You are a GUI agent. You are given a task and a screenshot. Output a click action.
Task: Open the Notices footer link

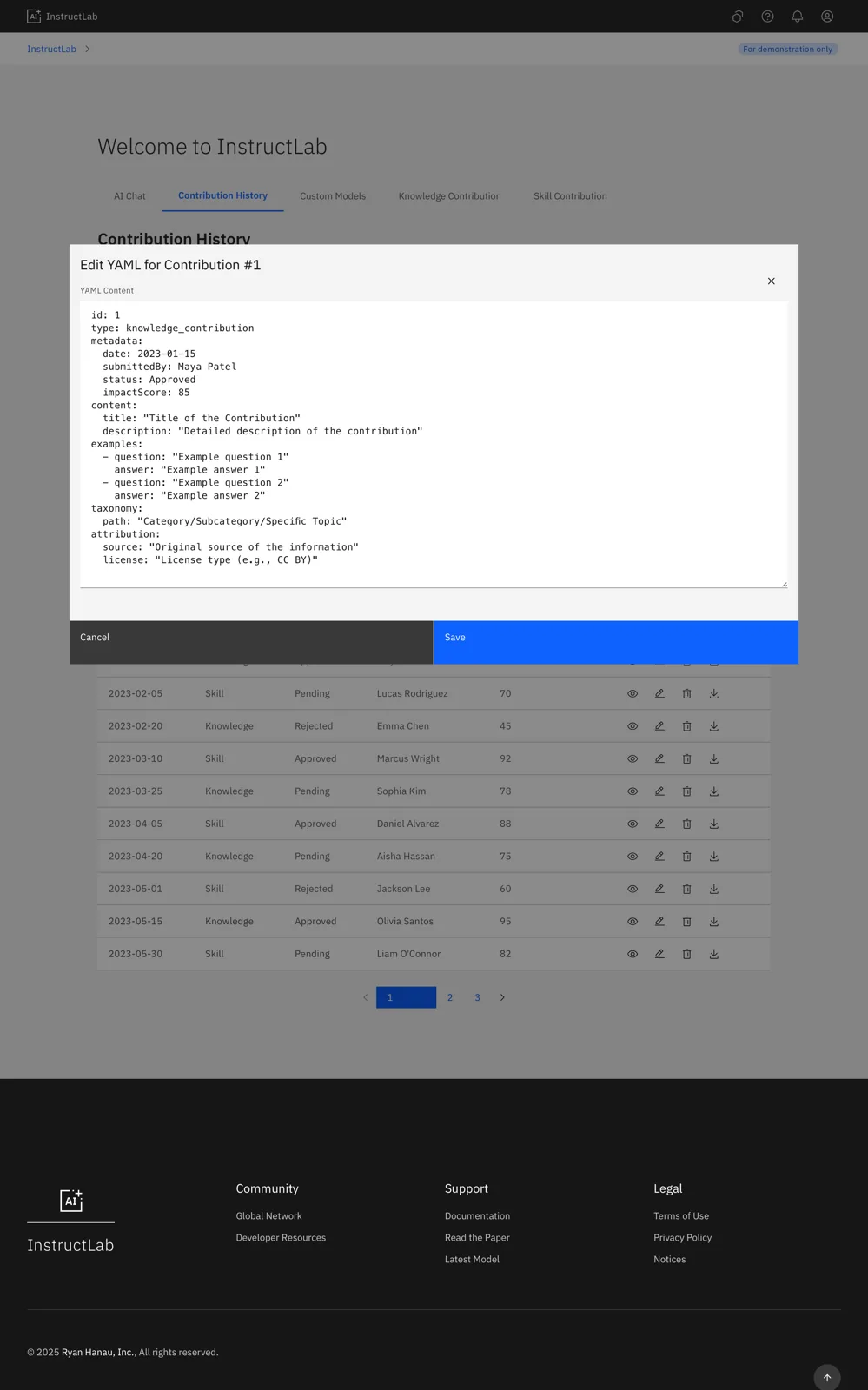670,1260
